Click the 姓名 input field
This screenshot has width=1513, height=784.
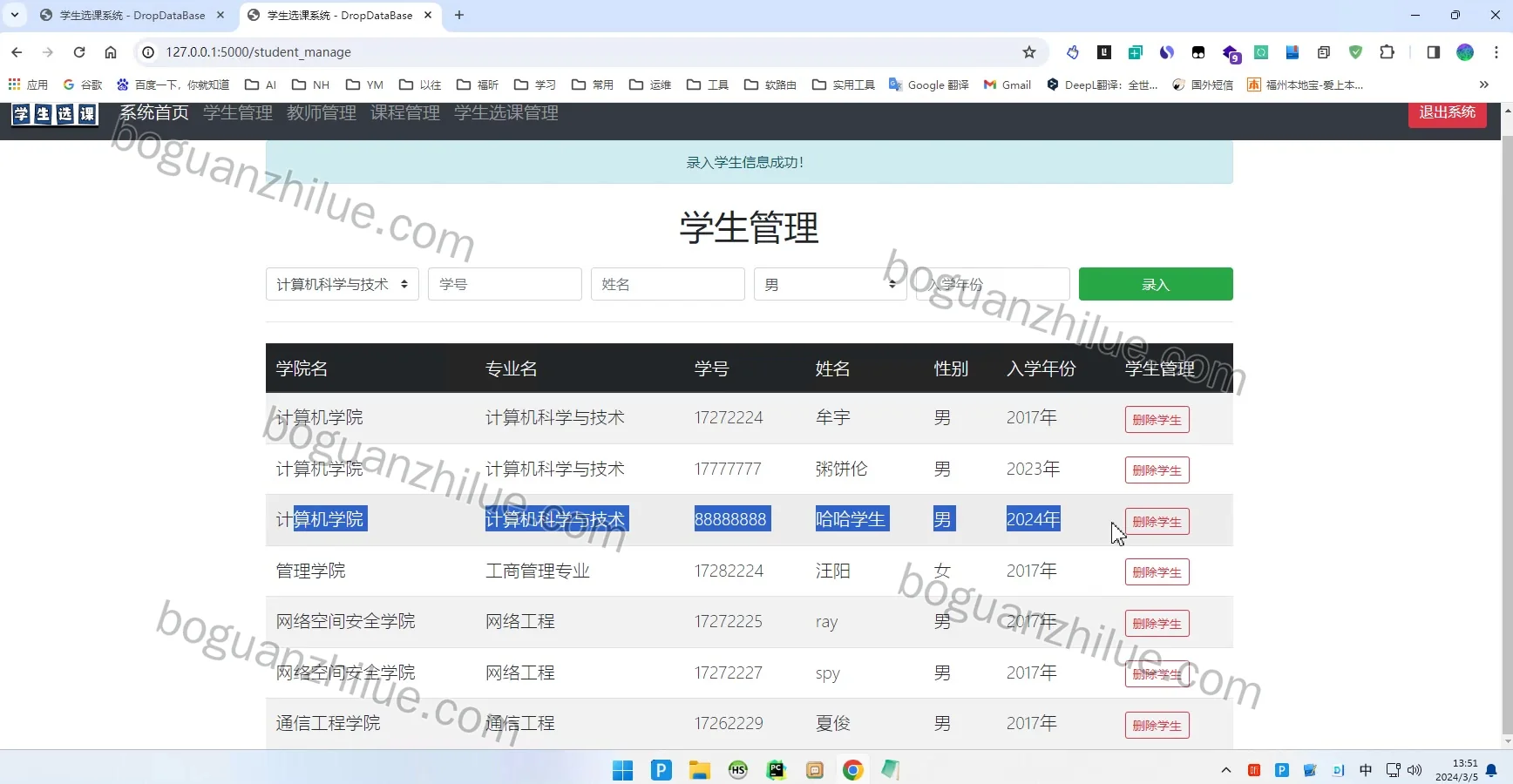pyautogui.click(x=668, y=284)
